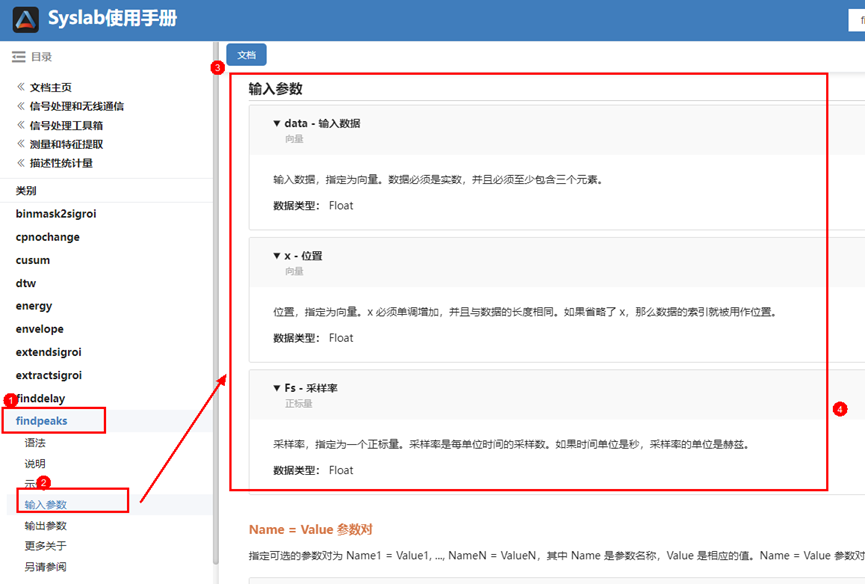
Task: Click the 输入参数 heading
Action: click(x=275, y=89)
